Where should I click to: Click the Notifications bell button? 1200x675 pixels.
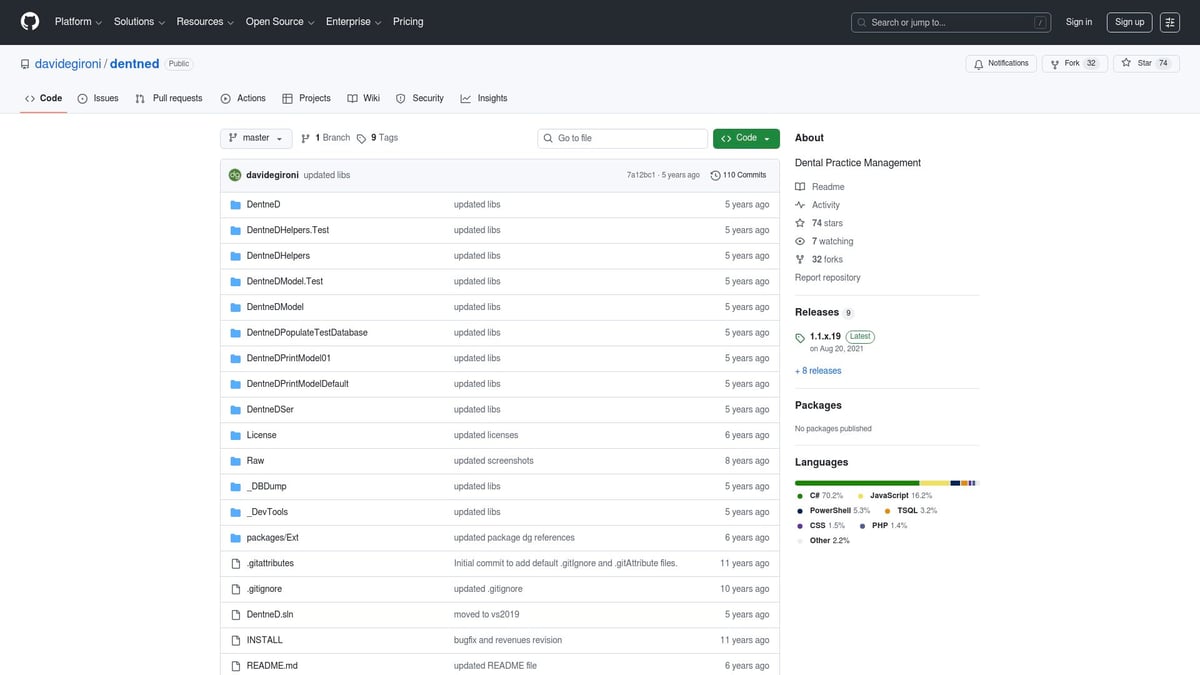pos(1000,63)
